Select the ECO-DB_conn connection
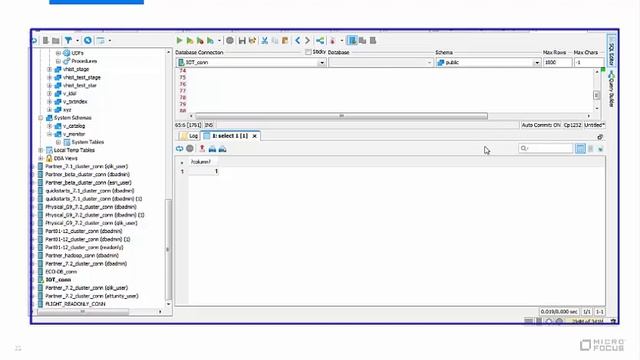Image resolution: width=640 pixels, height=360 pixels. (x=61, y=271)
